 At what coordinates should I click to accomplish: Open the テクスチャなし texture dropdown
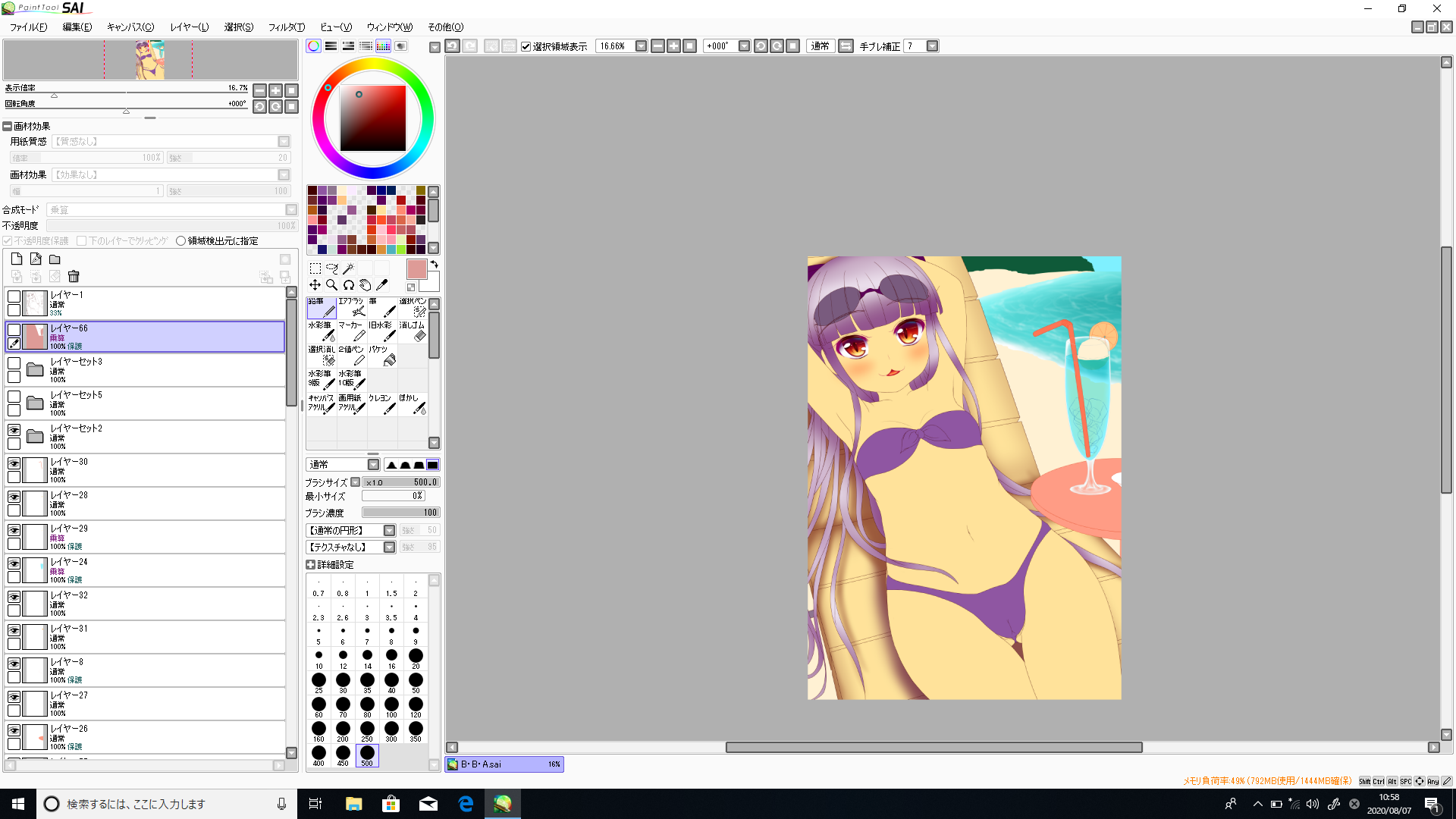[389, 548]
